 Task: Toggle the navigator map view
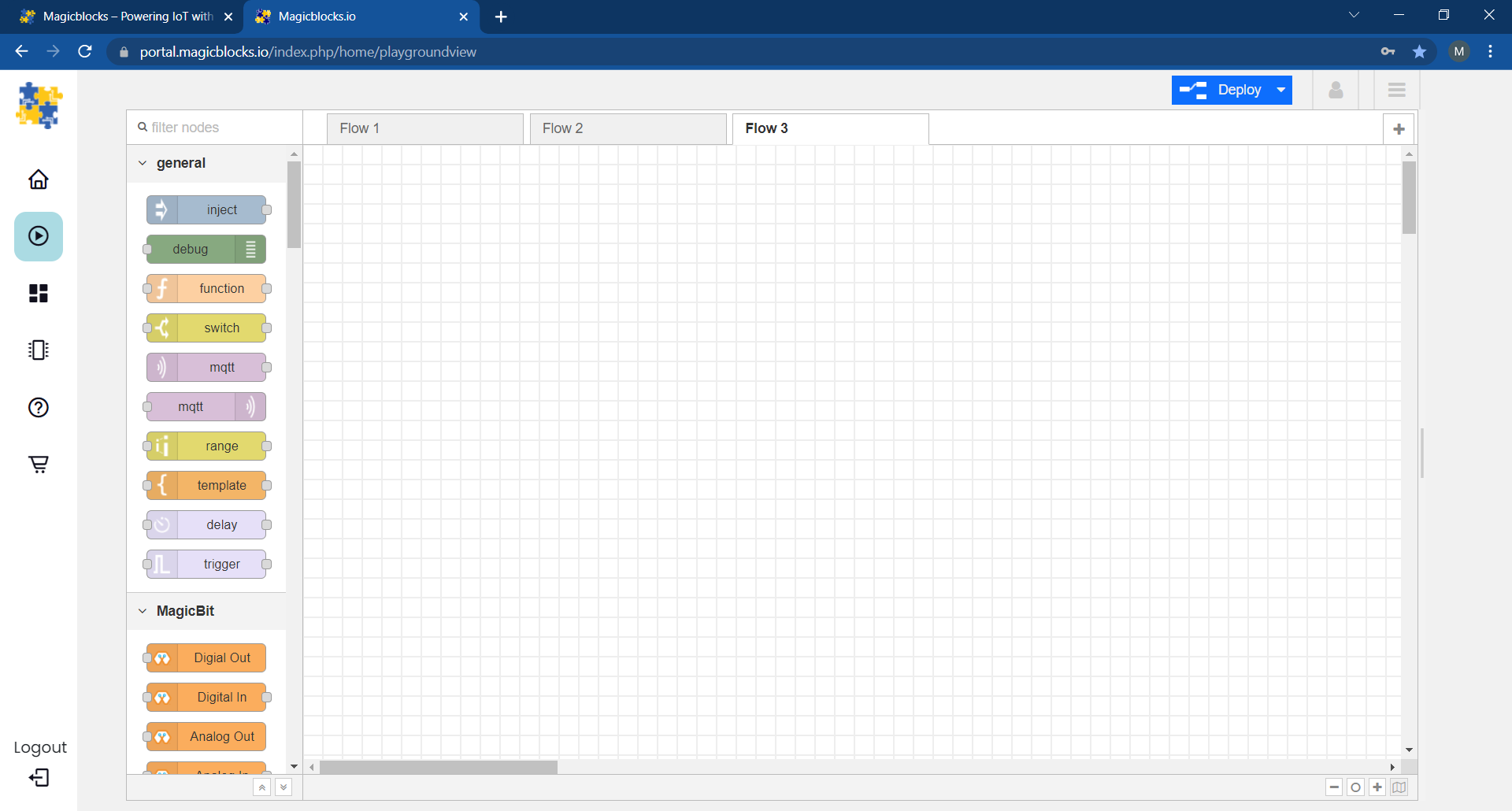point(1399,787)
